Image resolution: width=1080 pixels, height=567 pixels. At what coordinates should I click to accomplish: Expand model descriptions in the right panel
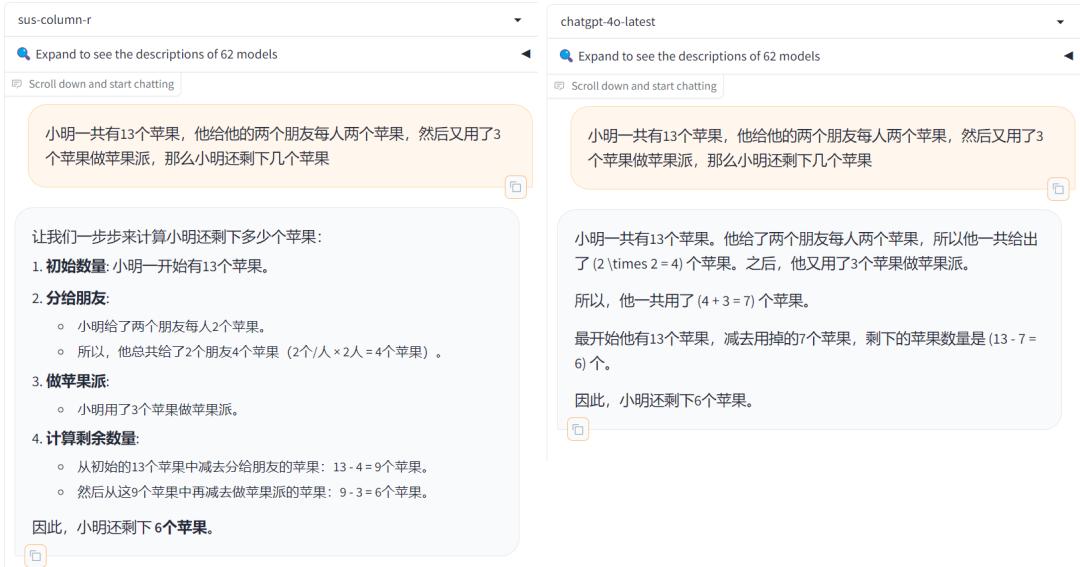698,56
